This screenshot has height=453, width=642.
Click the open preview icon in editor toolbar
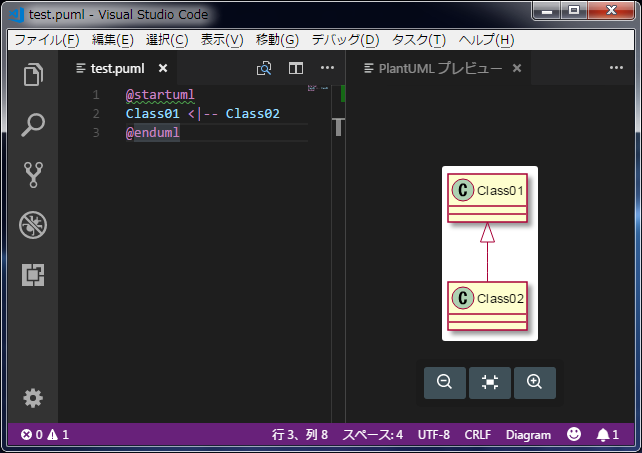[264, 68]
